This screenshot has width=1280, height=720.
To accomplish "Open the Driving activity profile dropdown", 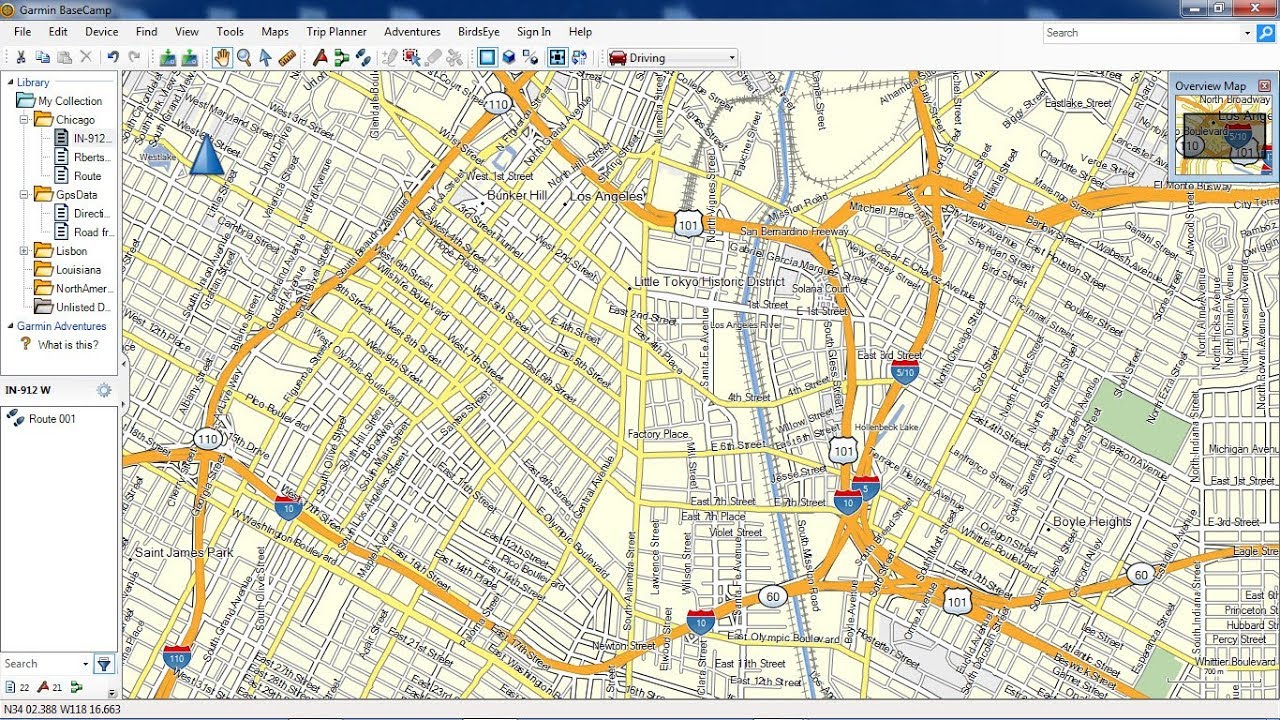I will (x=672, y=58).
